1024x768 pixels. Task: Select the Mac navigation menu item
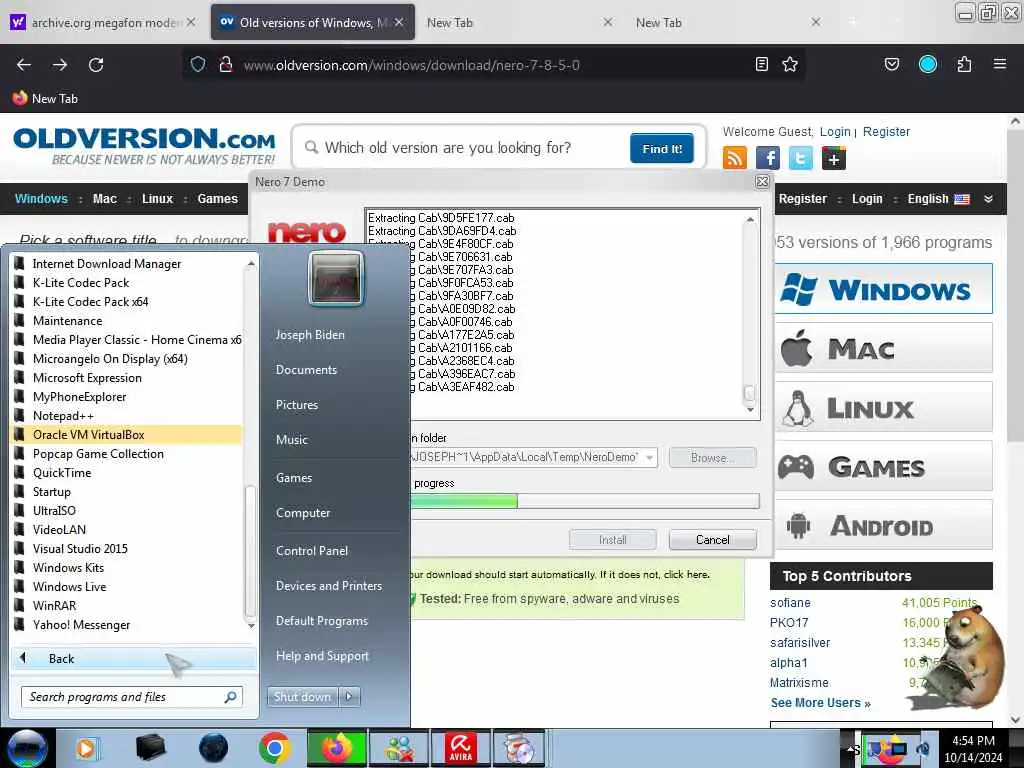(104, 199)
